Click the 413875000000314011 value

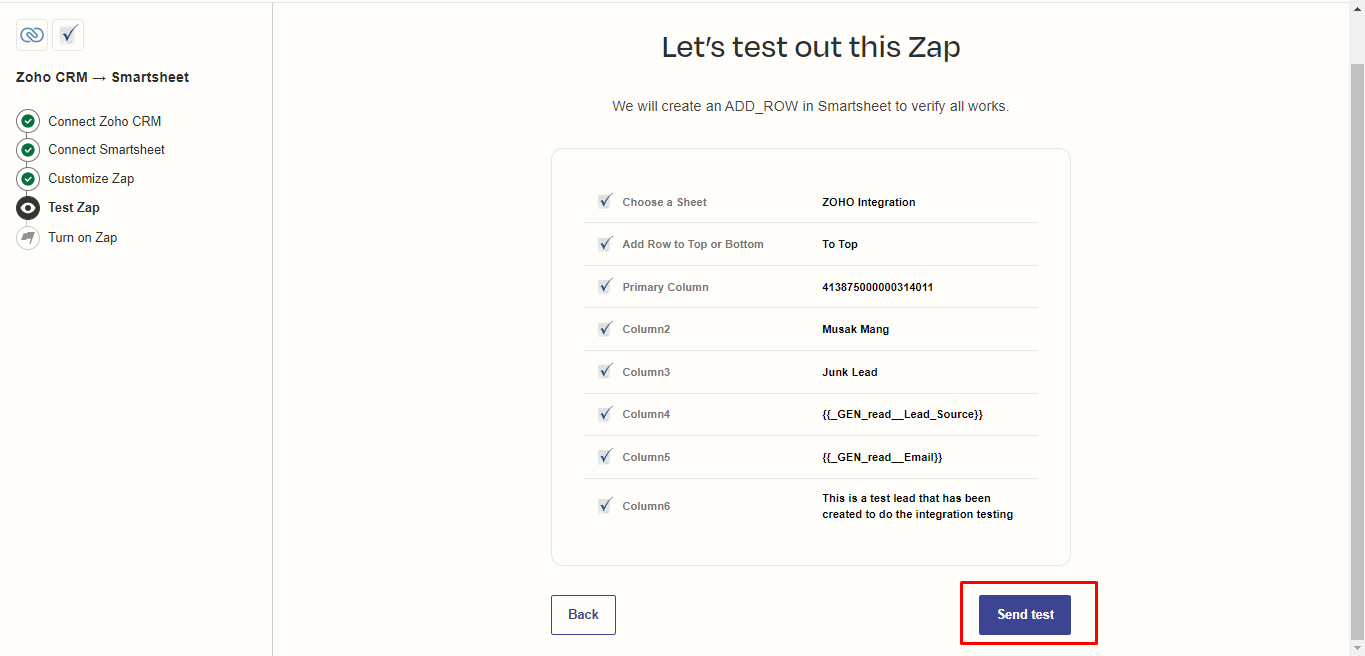coord(877,287)
